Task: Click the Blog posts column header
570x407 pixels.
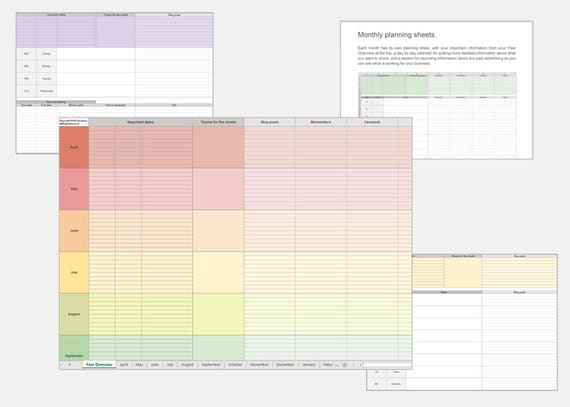Action: point(270,122)
